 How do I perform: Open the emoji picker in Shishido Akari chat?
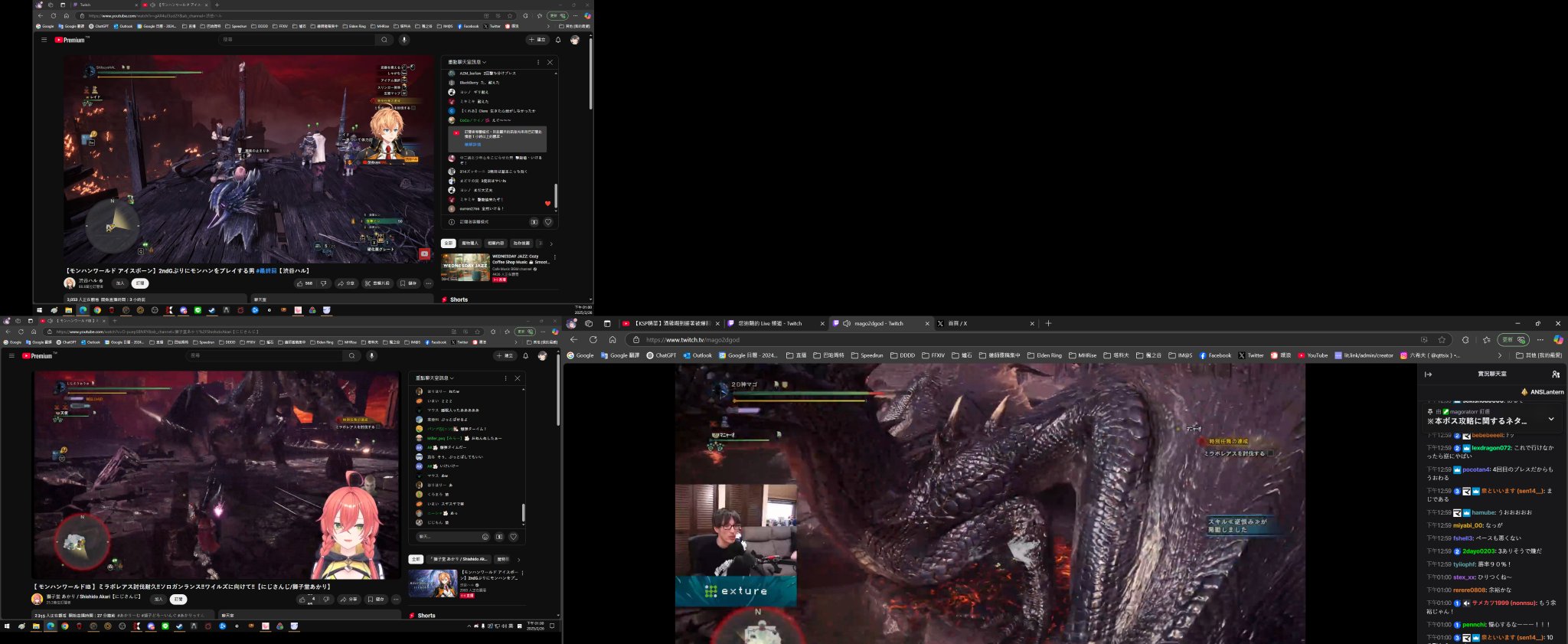pos(485,537)
